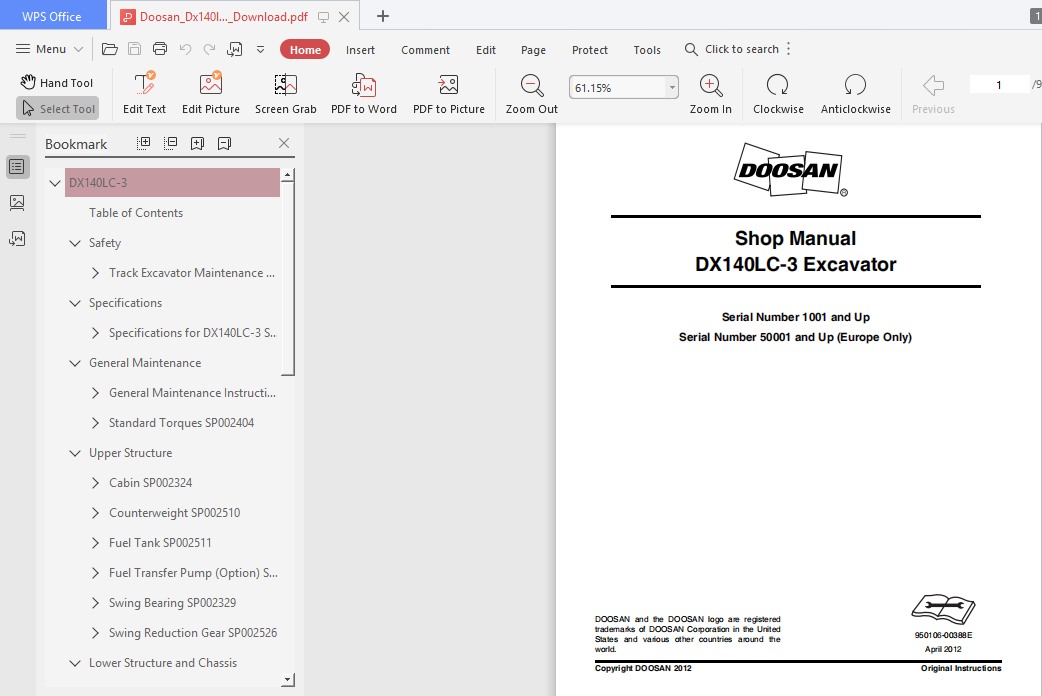Switch to the Edit tab
The image size is (1042, 696).
[486, 50]
